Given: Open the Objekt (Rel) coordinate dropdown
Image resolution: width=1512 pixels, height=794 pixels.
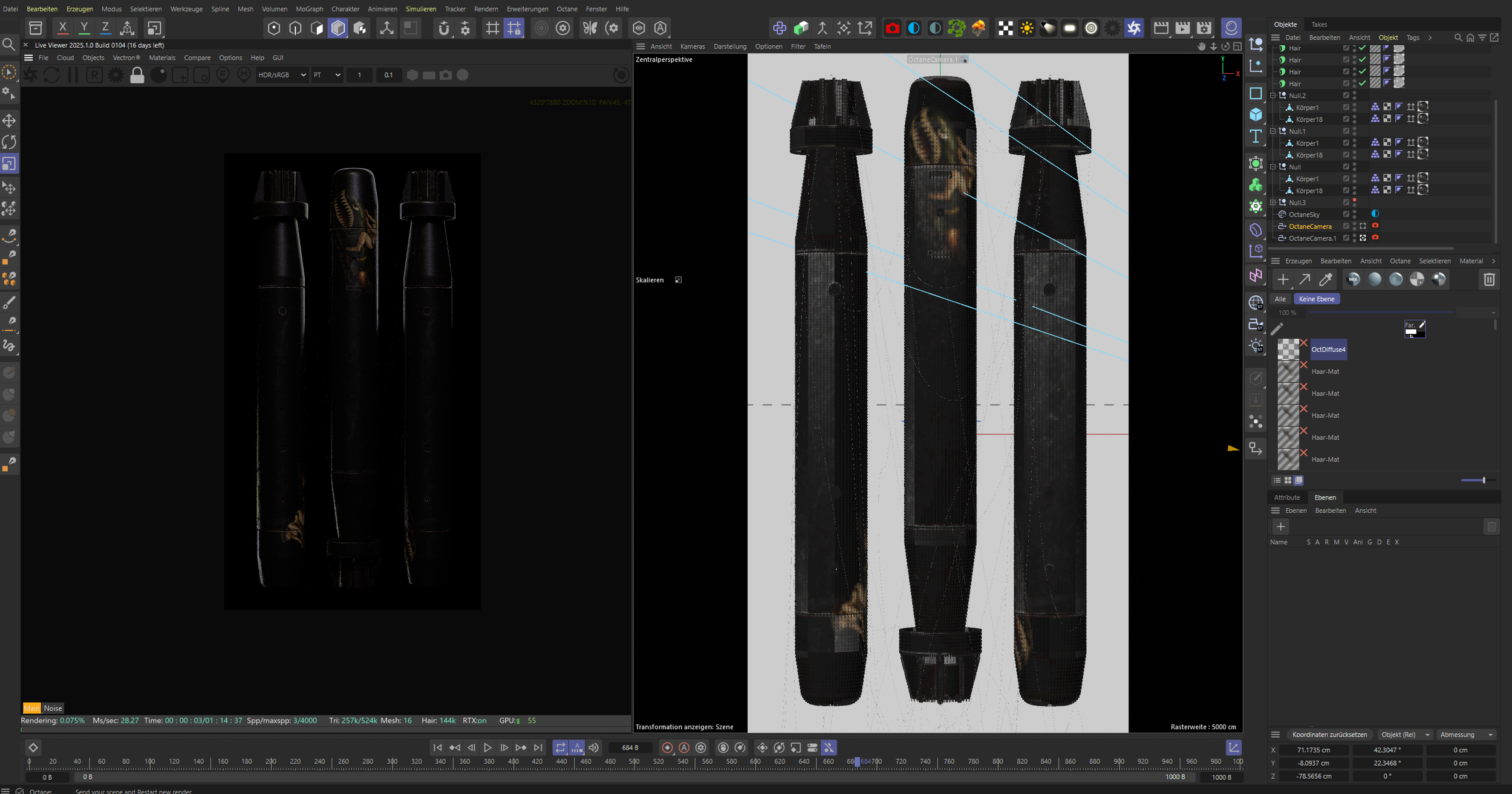Looking at the screenshot, I should (1405, 735).
